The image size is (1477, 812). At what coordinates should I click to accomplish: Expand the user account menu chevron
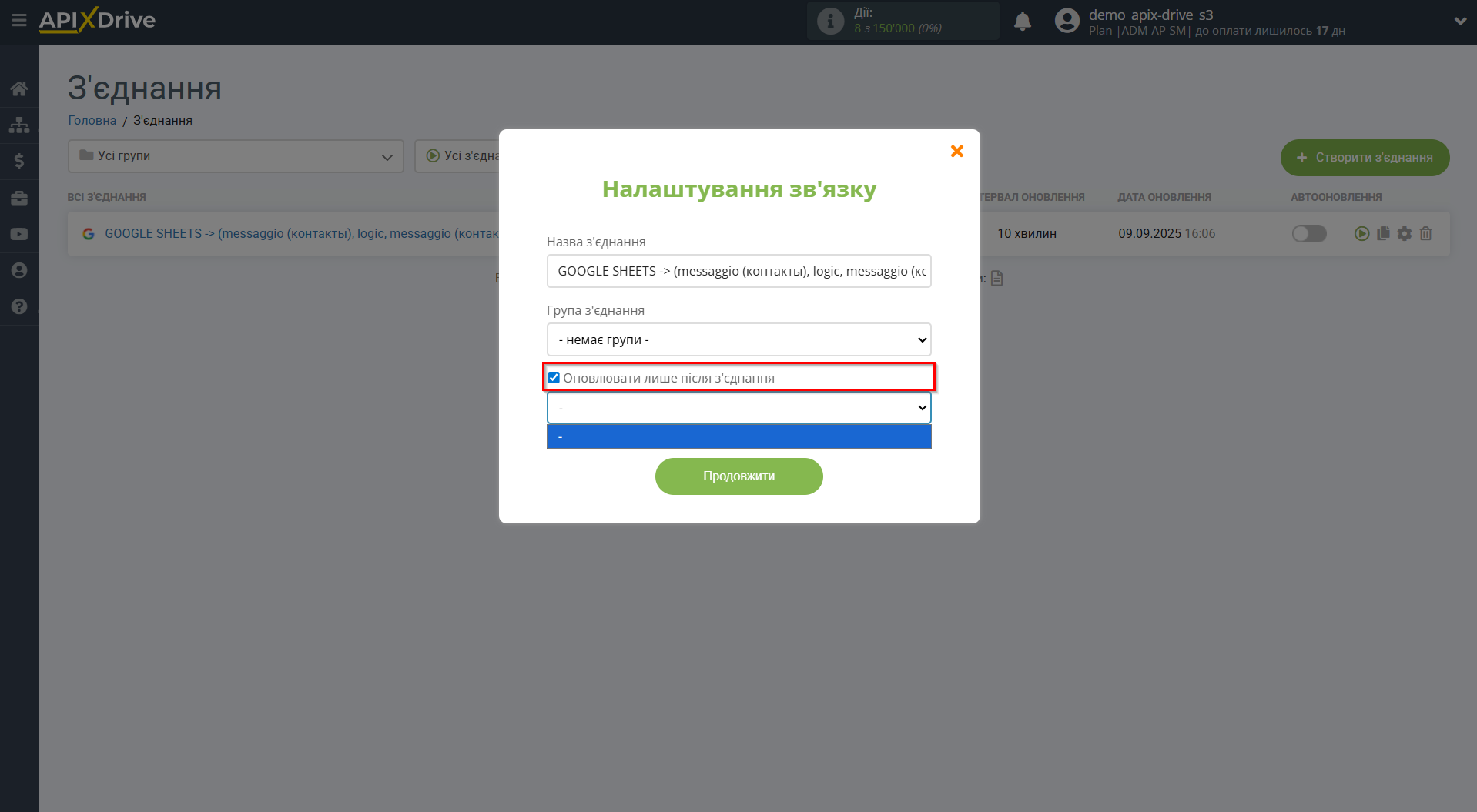[x=1459, y=22]
